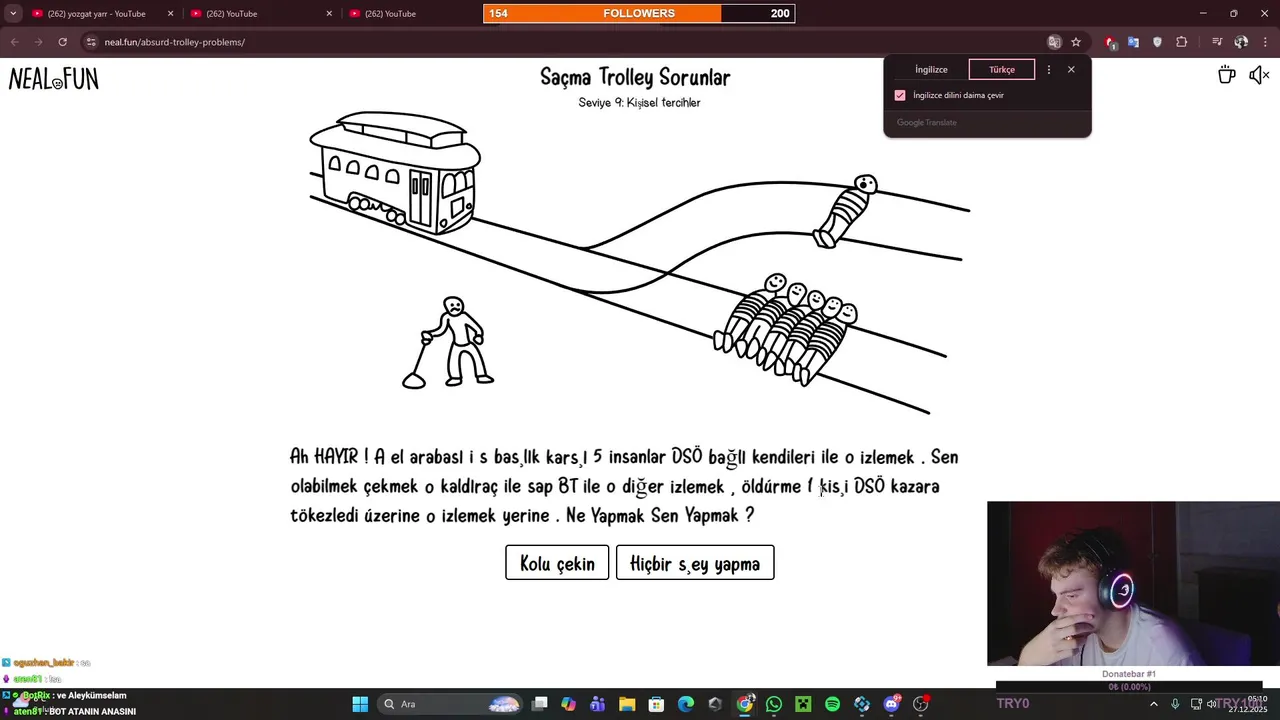Select the Türkçe tab in the translate popup

tap(1002, 70)
